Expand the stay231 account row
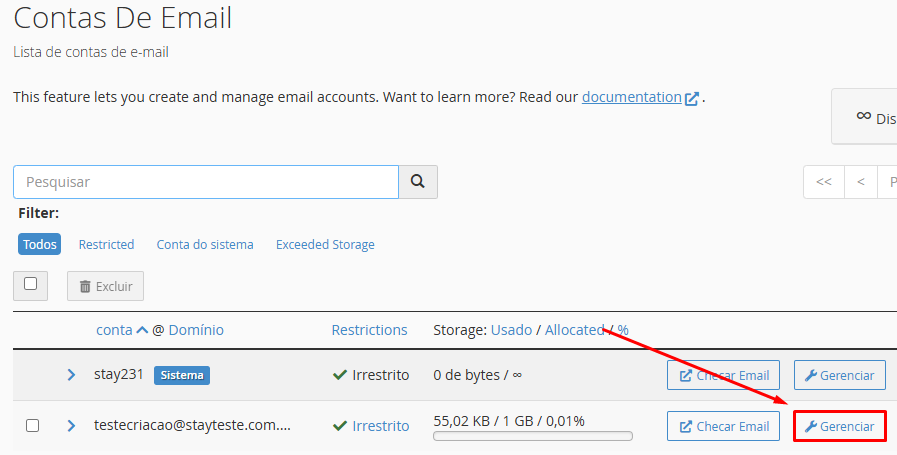The height and width of the screenshot is (455, 897). pos(71,375)
